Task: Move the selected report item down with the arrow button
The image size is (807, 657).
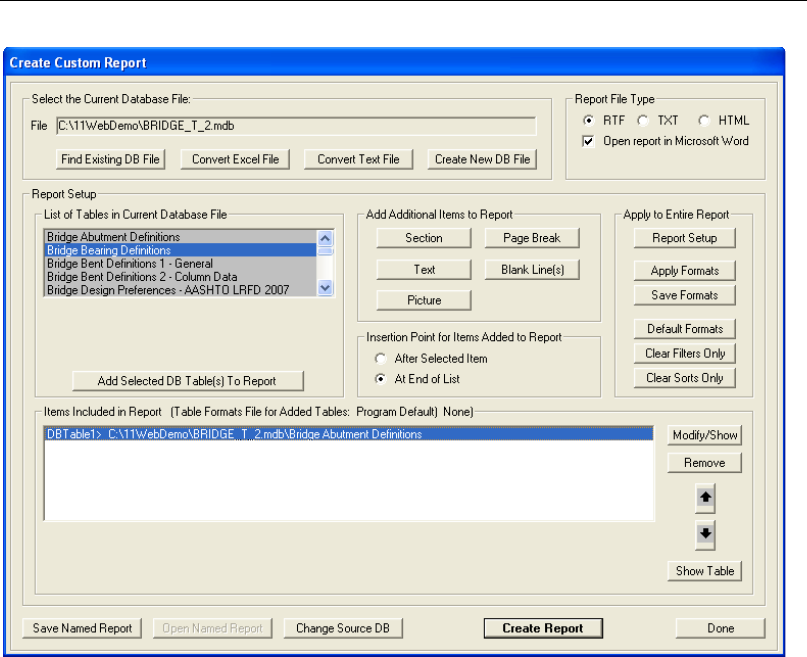Action: (x=705, y=535)
